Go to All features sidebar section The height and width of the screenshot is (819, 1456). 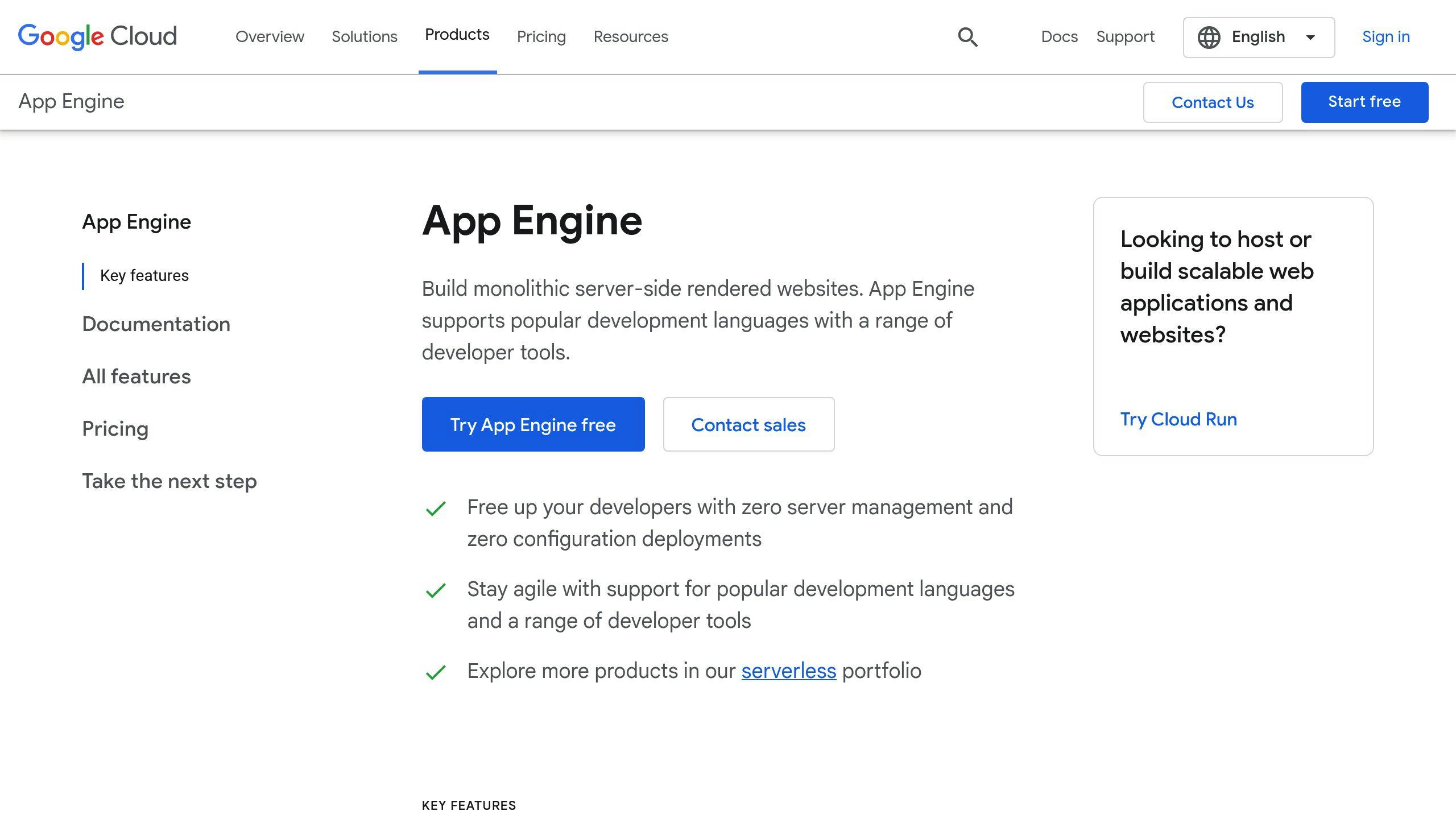click(x=136, y=377)
